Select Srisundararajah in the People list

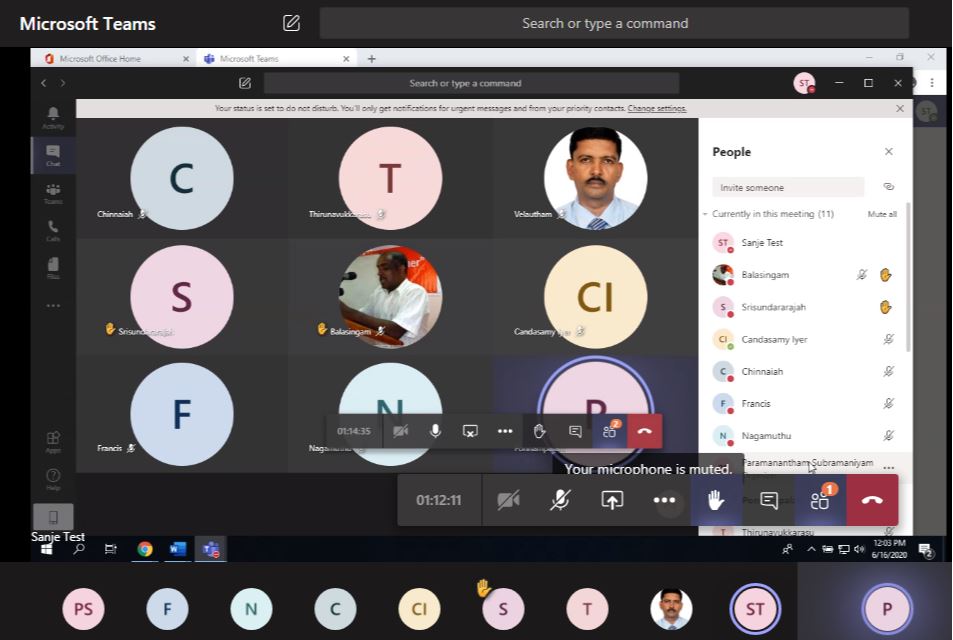click(x=804, y=307)
